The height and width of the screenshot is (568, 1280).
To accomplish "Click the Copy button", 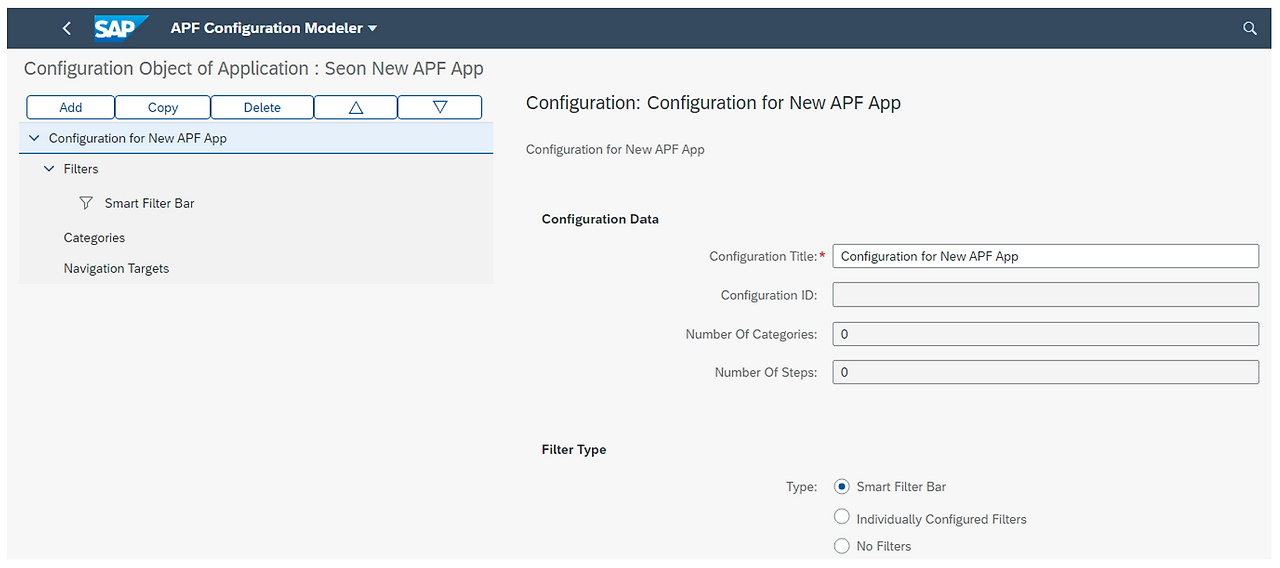I will [x=163, y=107].
